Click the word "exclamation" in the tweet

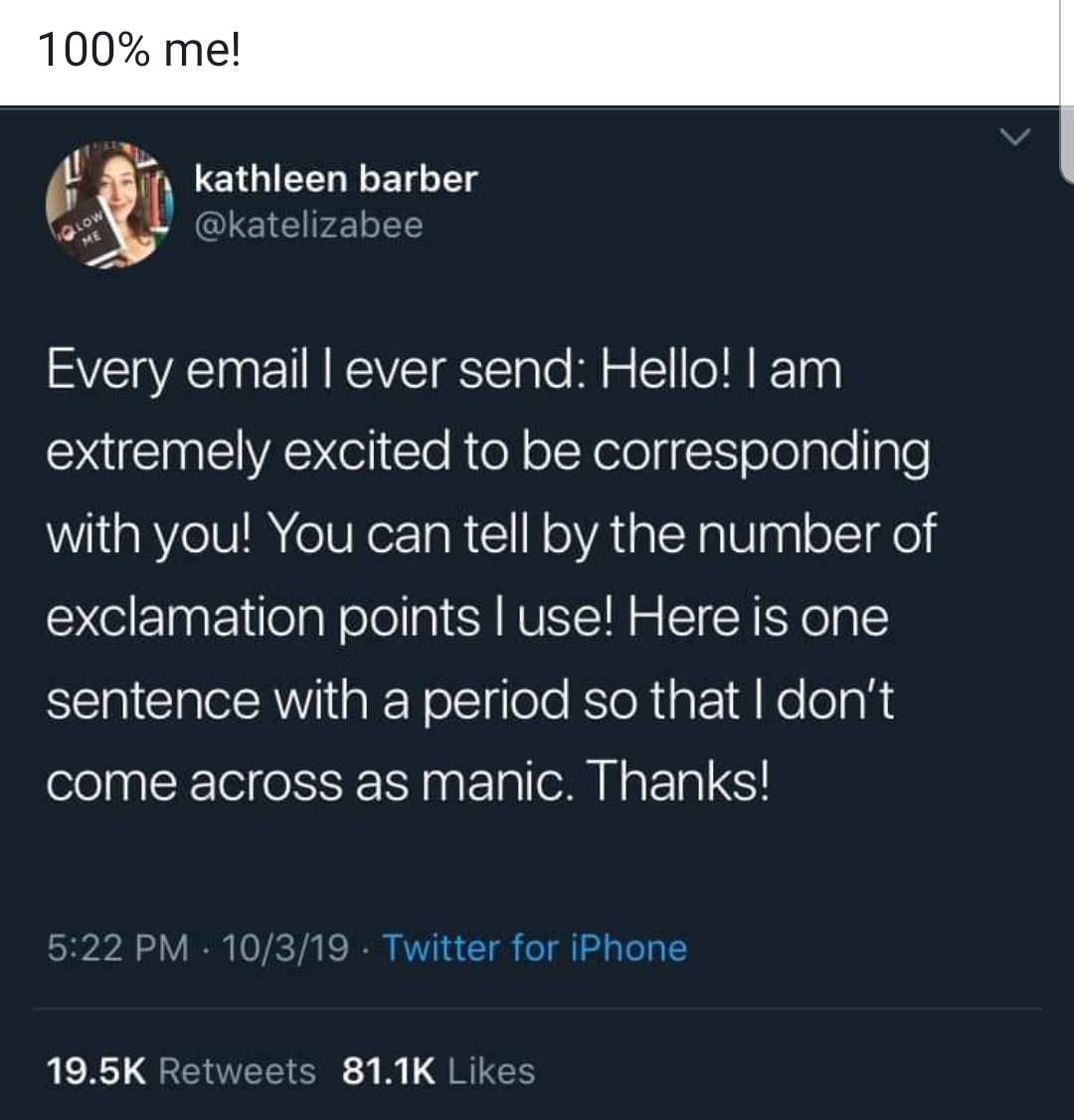click(x=186, y=618)
